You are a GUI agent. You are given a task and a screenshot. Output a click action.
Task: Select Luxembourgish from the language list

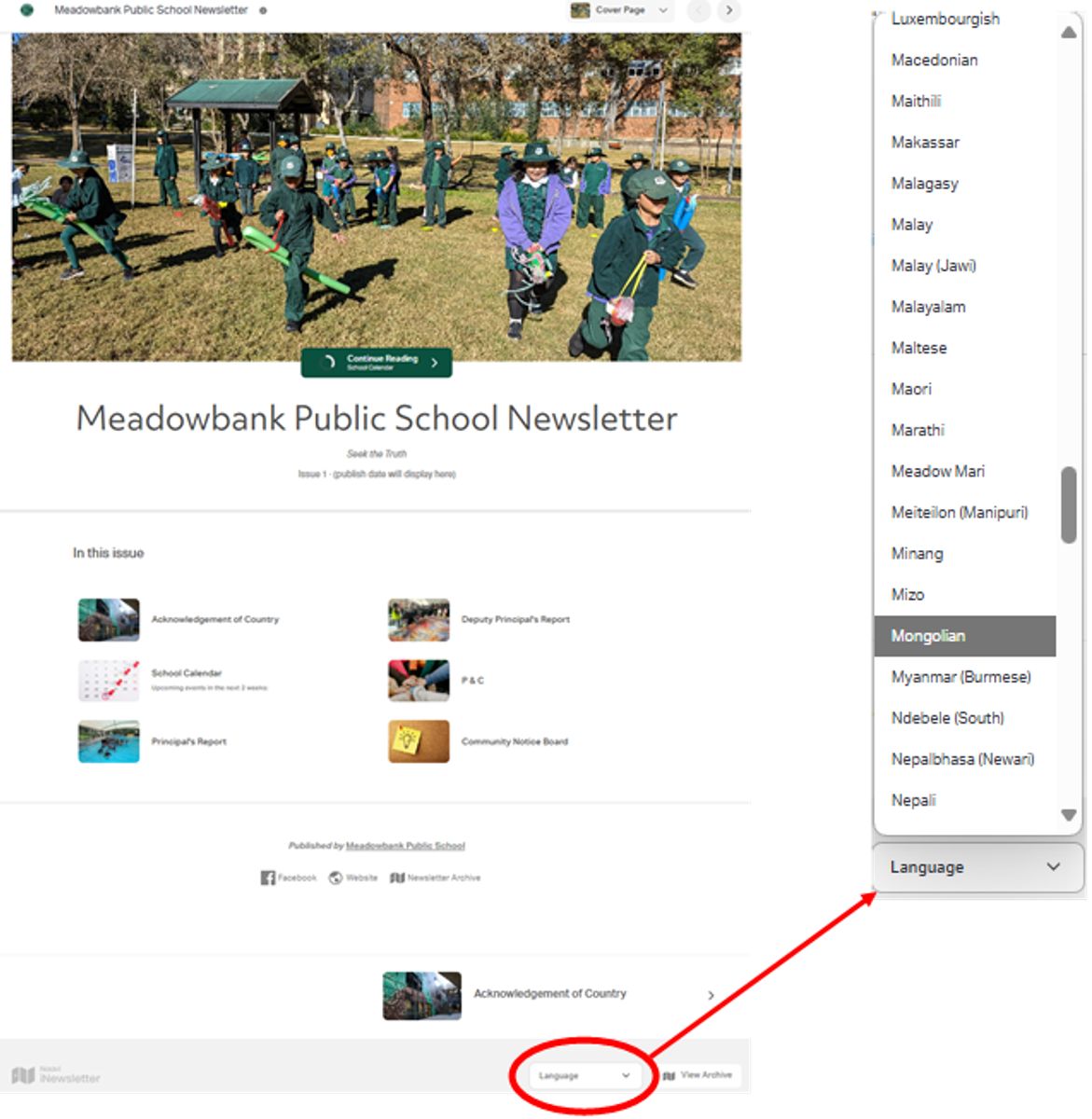965,19
